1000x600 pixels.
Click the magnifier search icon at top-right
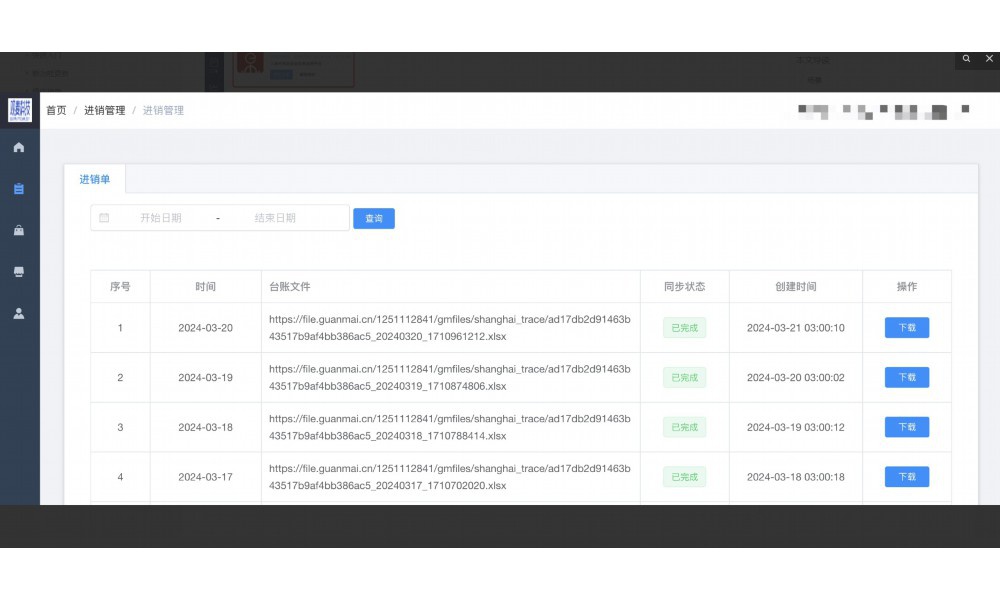pyautogui.click(x=966, y=59)
